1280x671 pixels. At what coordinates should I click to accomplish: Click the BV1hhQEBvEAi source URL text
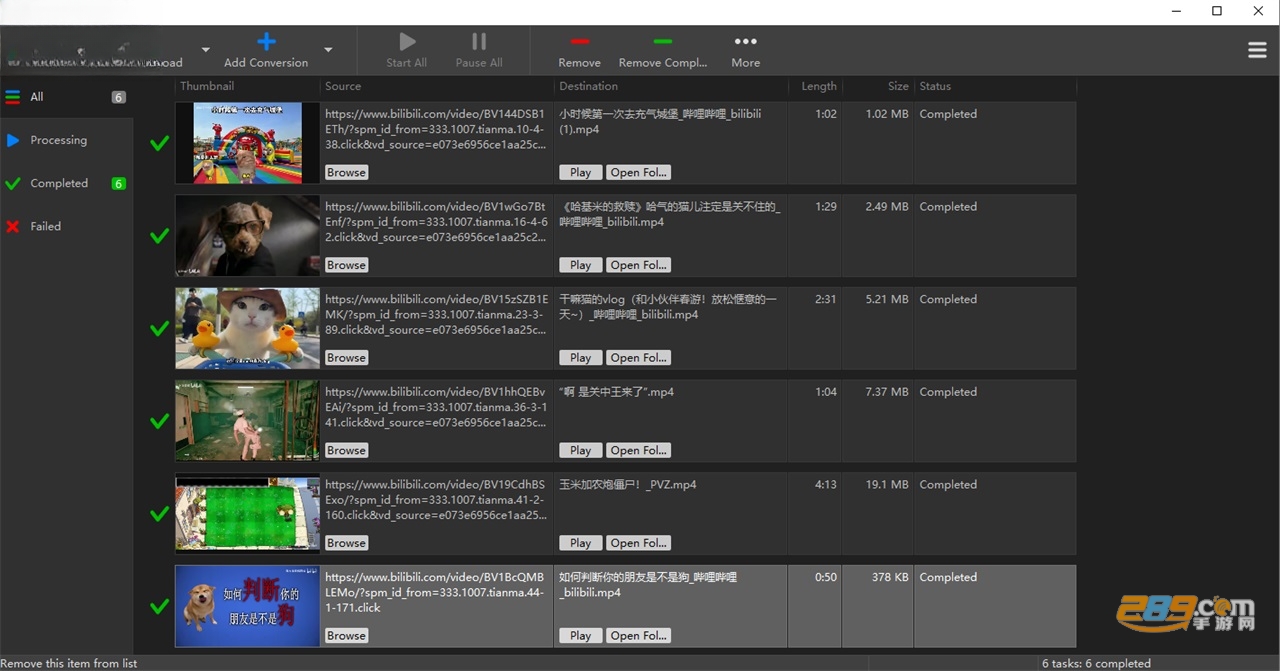pos(436,407)
